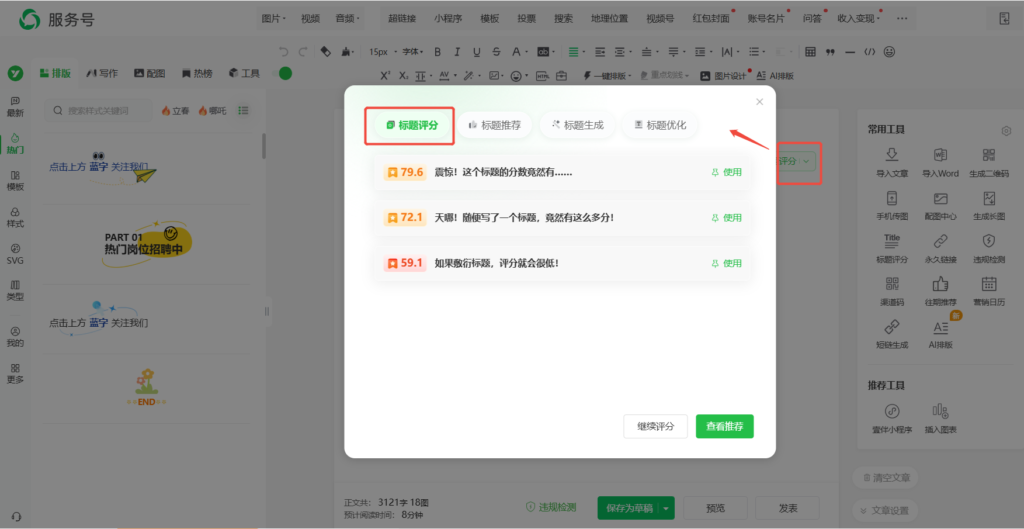Click the 搜索样式关键词 search field
This screenshot has width=1024, height=529.
pyautogui.click(x=98, y=110)
